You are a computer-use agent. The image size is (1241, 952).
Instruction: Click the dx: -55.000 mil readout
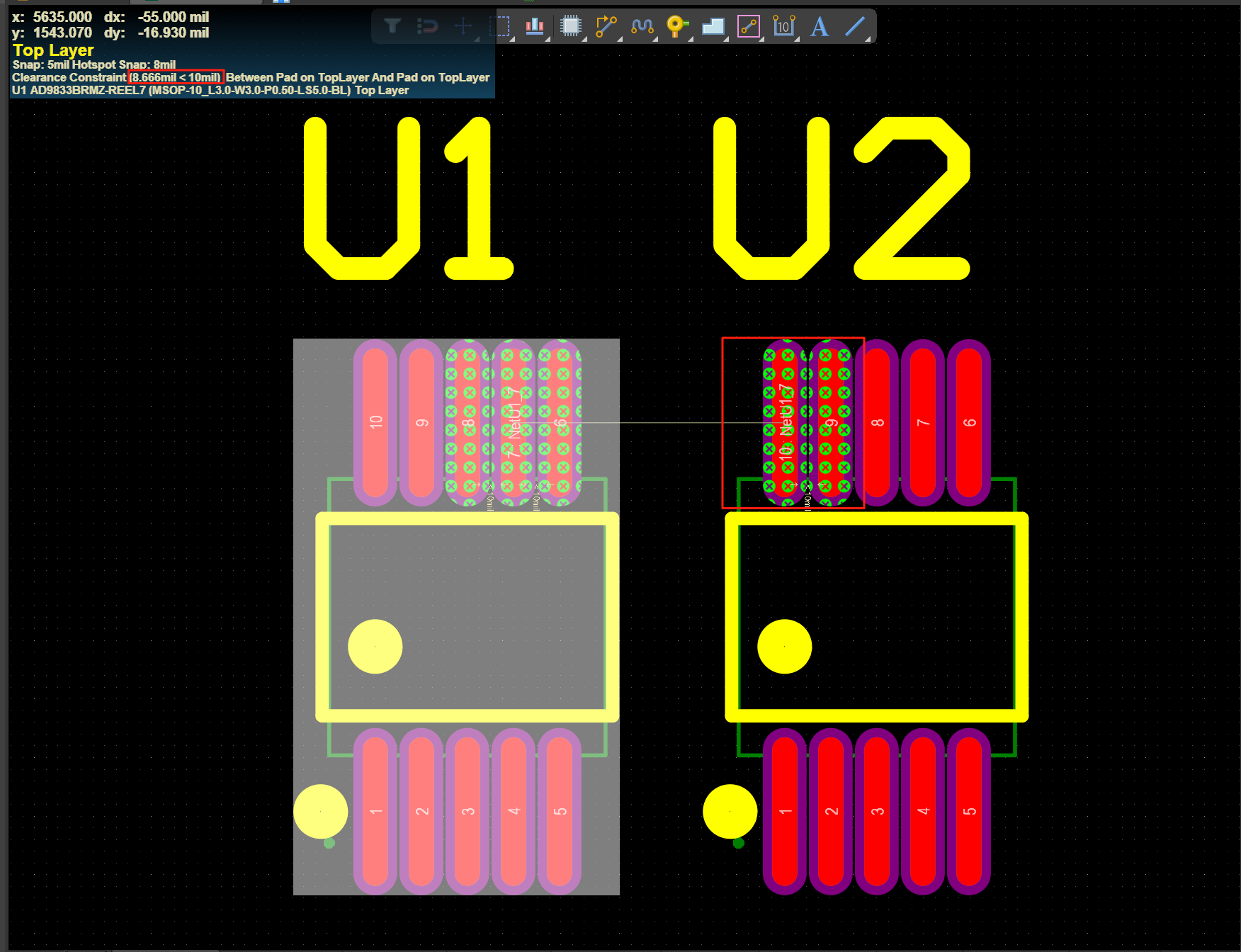point(157,17)
